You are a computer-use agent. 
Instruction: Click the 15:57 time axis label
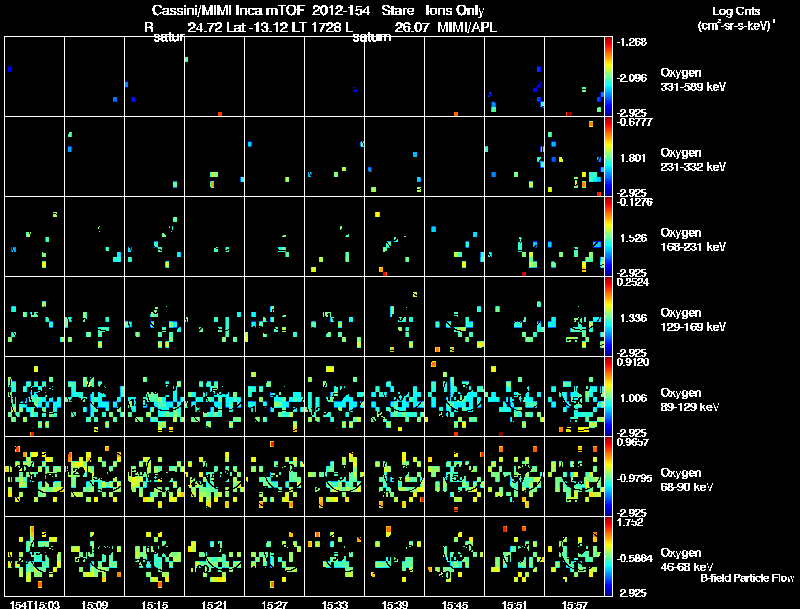pos(574,604)
